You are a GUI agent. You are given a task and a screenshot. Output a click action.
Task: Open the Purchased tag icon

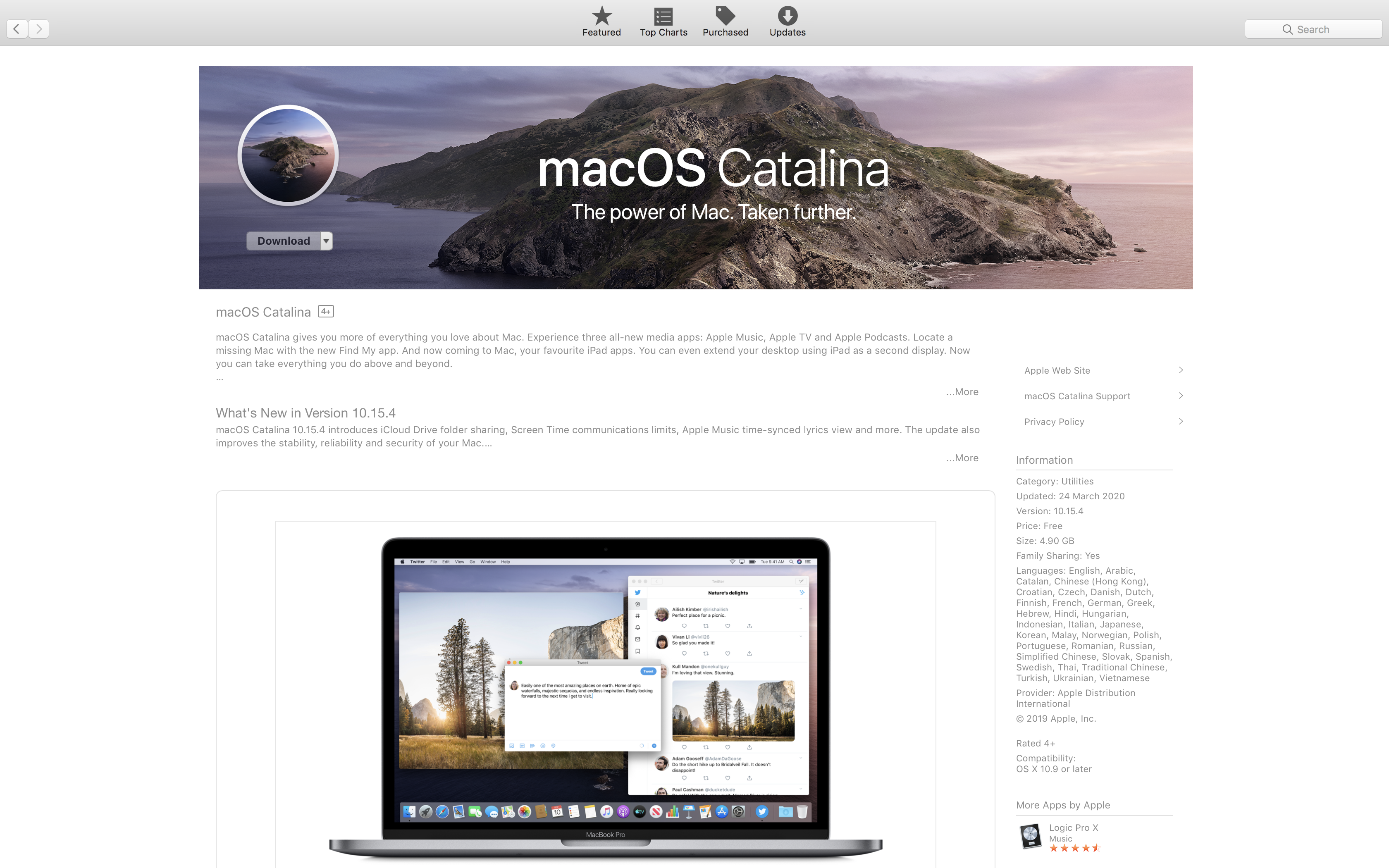click(725, 16)
